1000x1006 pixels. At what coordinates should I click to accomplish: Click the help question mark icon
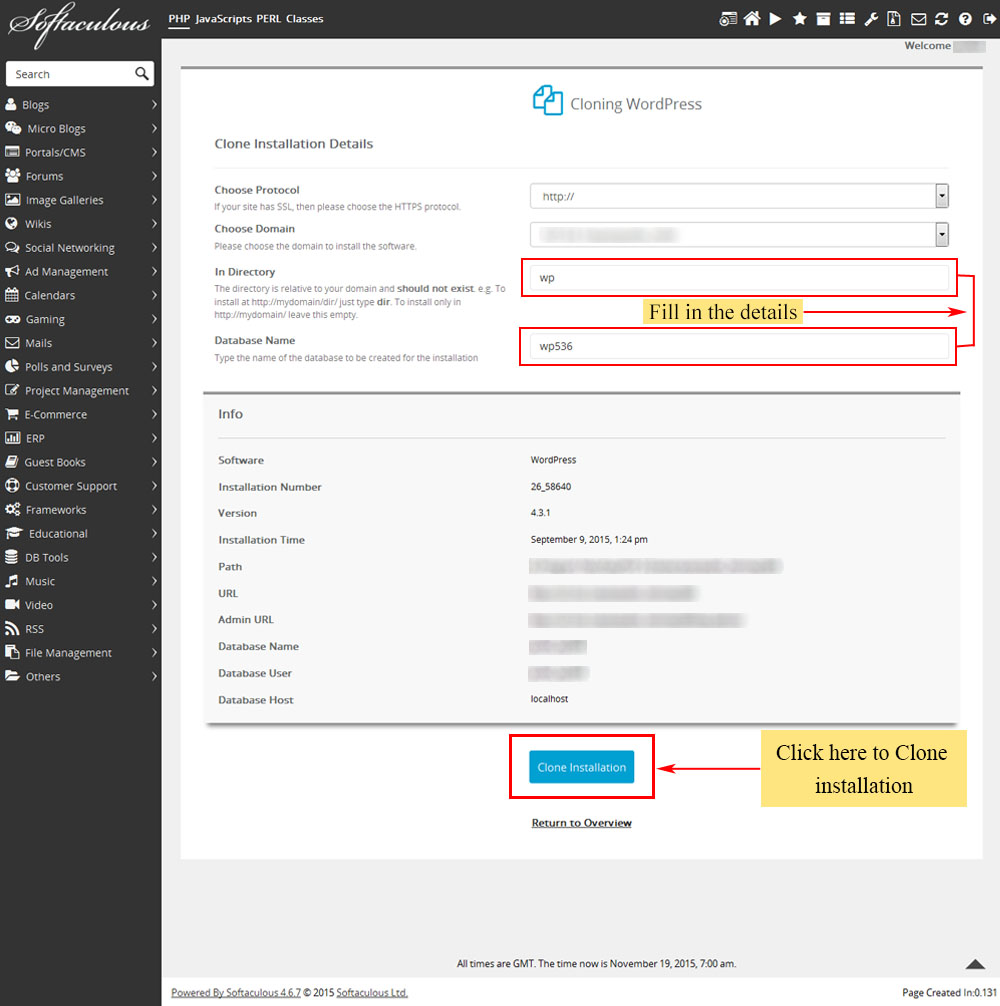[965, 19]
